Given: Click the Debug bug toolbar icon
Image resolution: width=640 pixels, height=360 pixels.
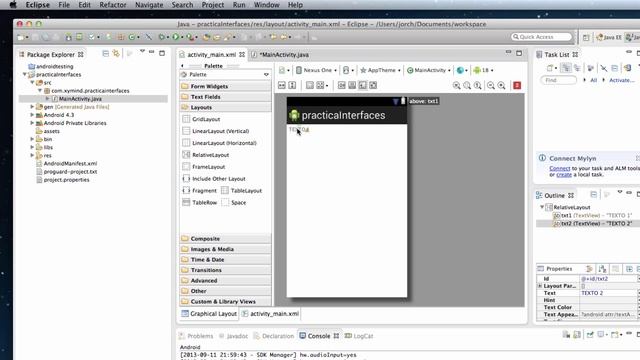Looking at the screenshot, I should pos(162,37).
